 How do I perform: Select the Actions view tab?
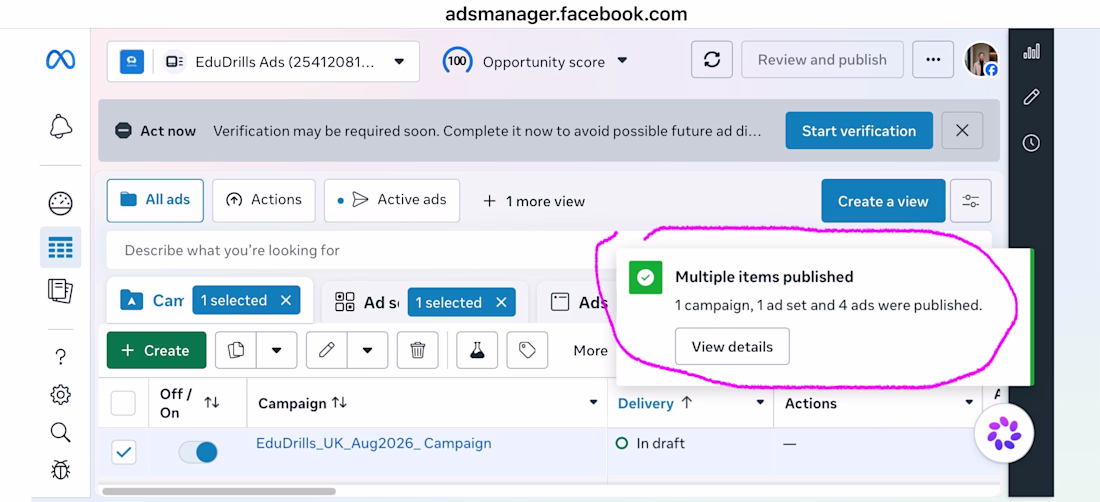pyautogui.click(x=264, y=200)
